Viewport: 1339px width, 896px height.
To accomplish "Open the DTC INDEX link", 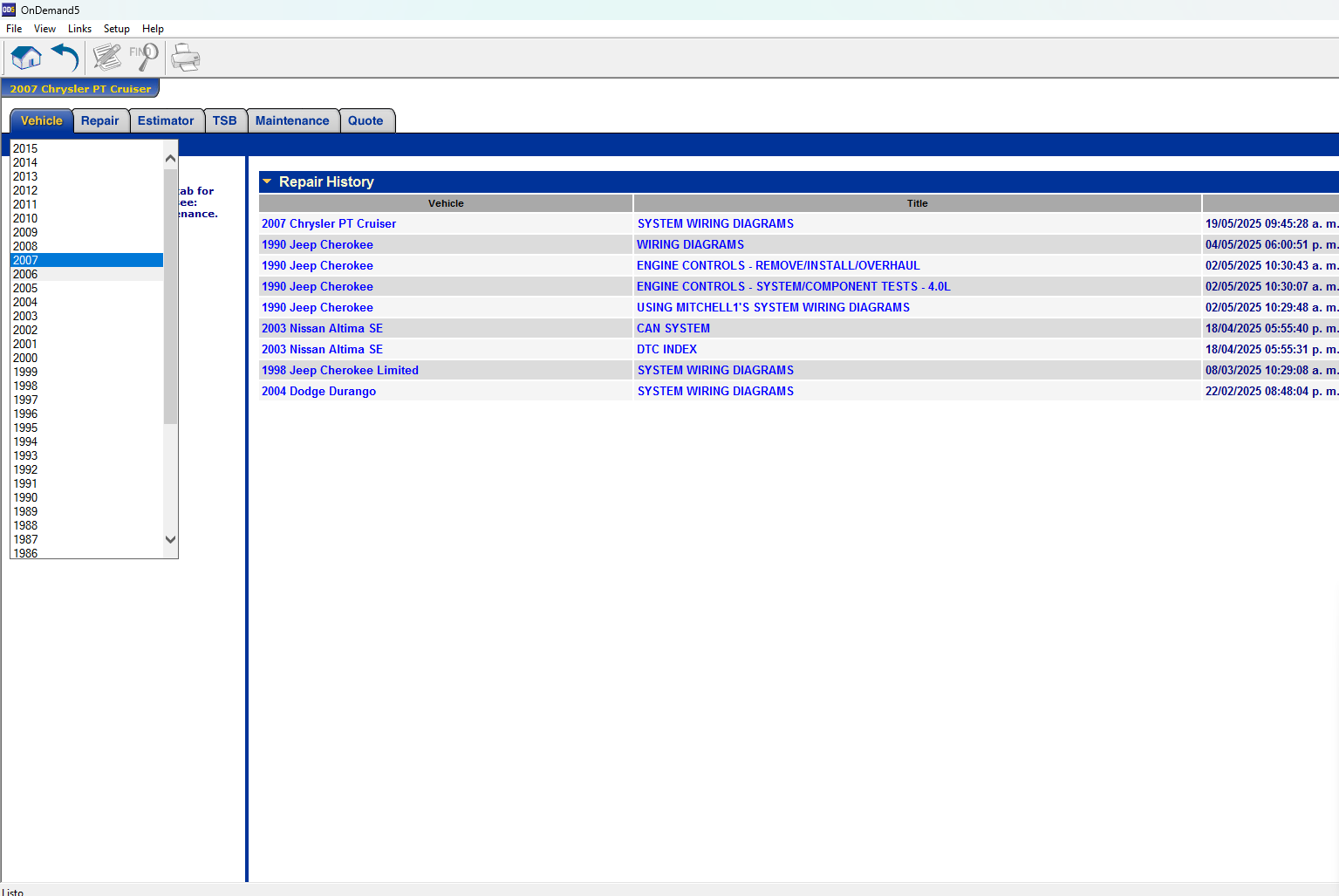I will tap(666, 349).
